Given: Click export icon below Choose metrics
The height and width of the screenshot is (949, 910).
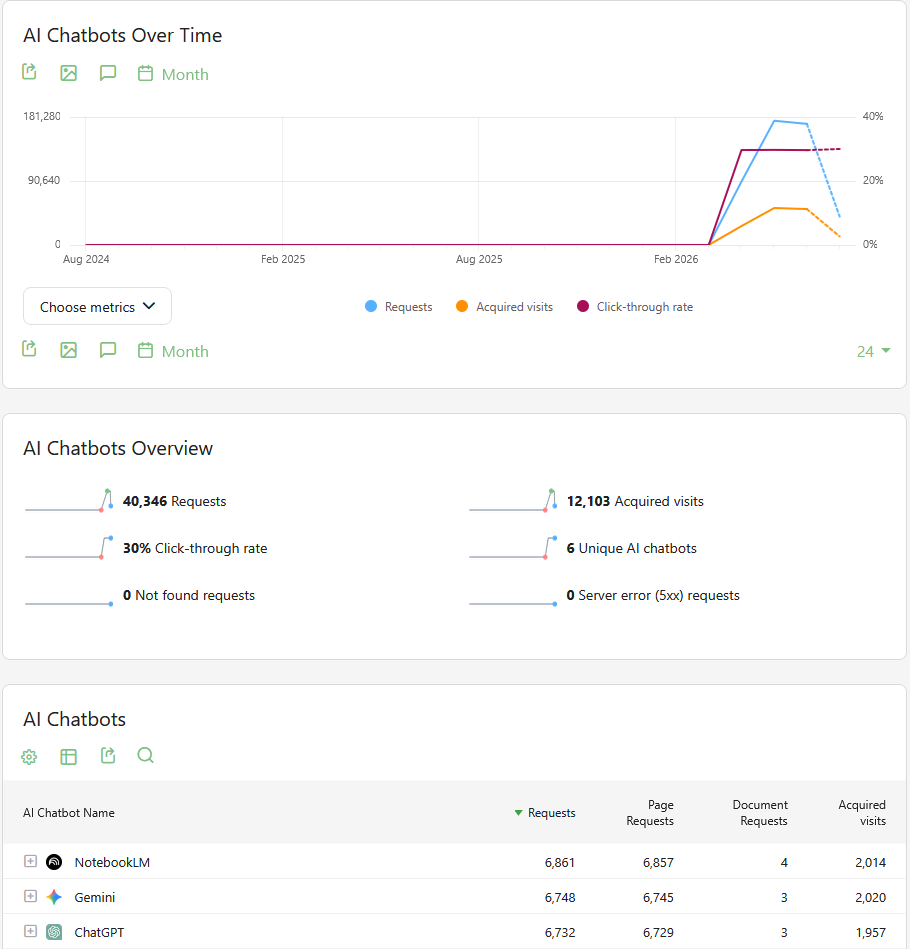Looking at the screenshot, I should [x=29, y=349].
